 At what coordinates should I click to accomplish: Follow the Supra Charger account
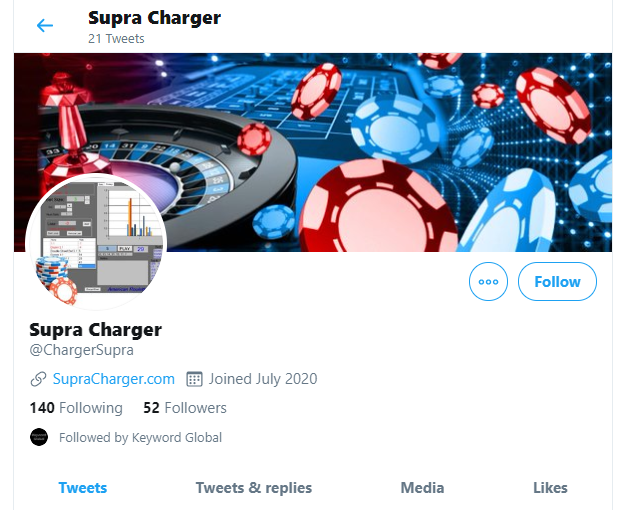coord(557,282)
